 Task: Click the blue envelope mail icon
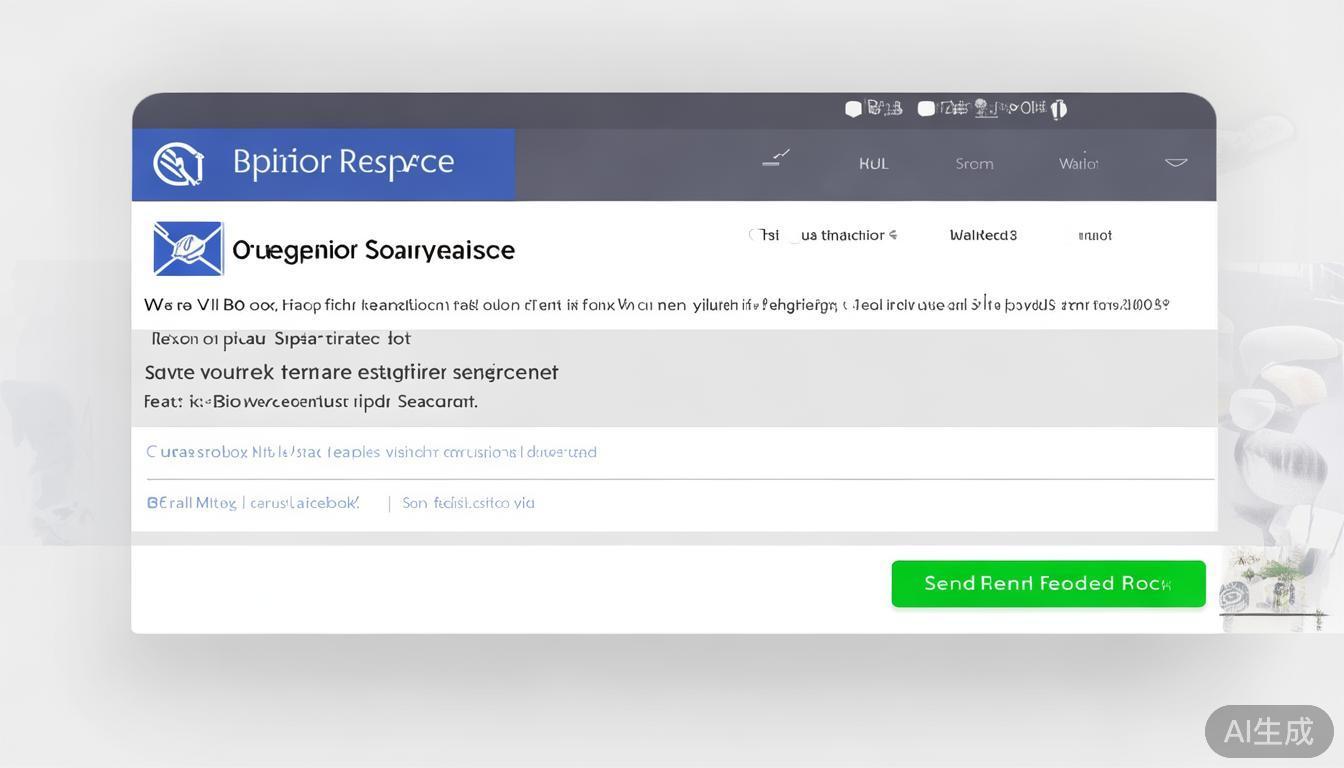pyautogui.click(x=188, y=248)
